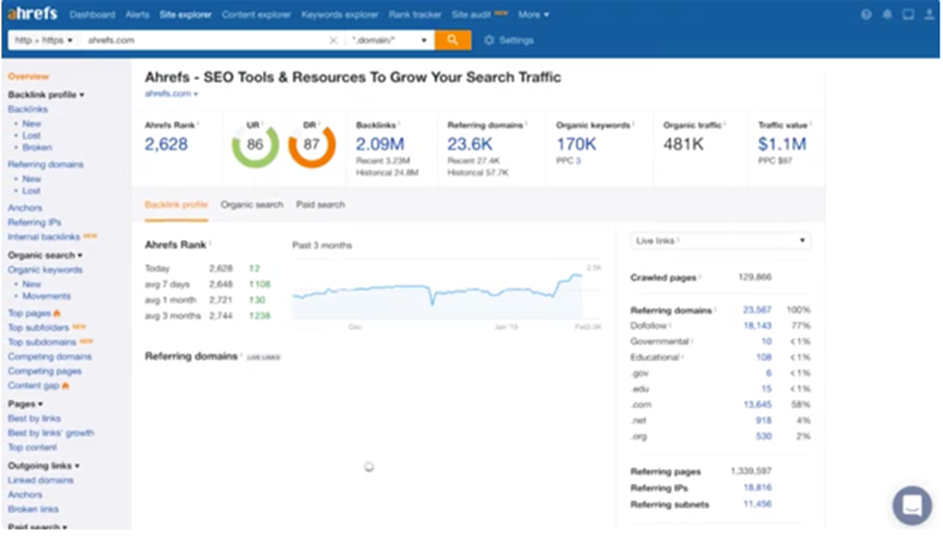Image resolution: width=943 pixels, height=546 pixels.
Task: Switch to the Backlink profile tab
Action: point(176,205)
